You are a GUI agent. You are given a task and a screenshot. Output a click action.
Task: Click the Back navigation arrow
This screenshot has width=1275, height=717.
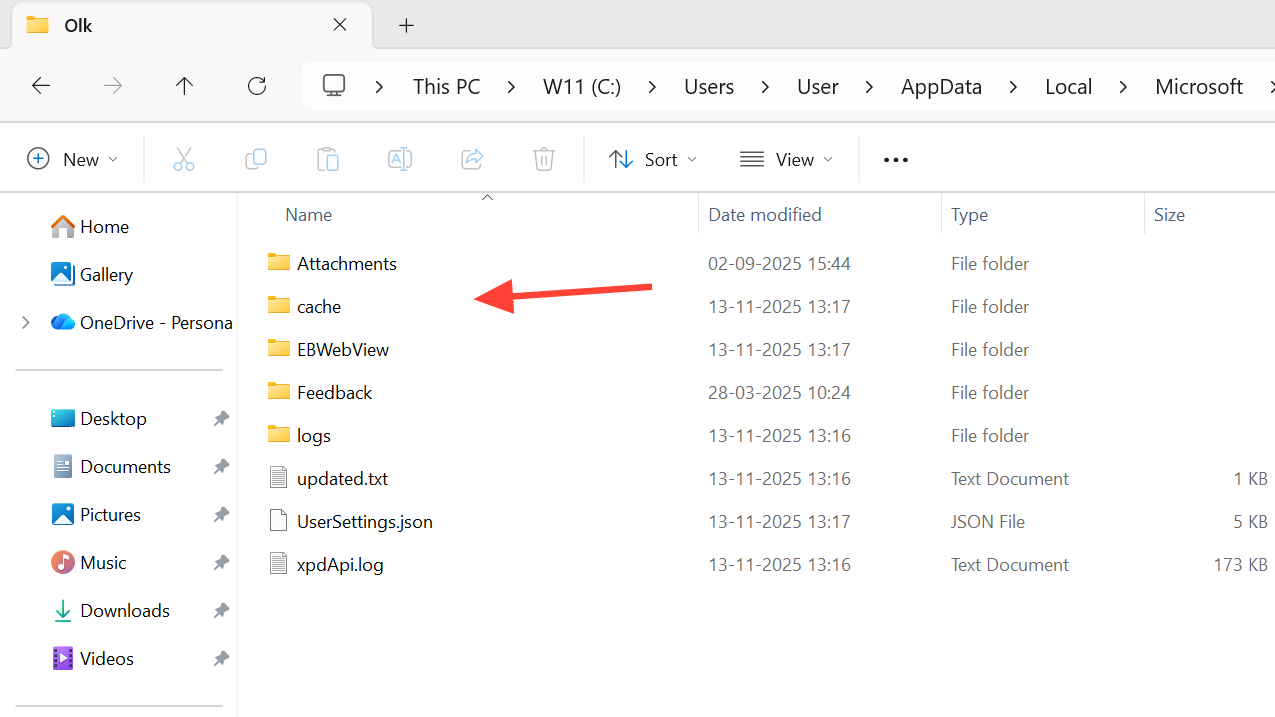coord(41,86)
